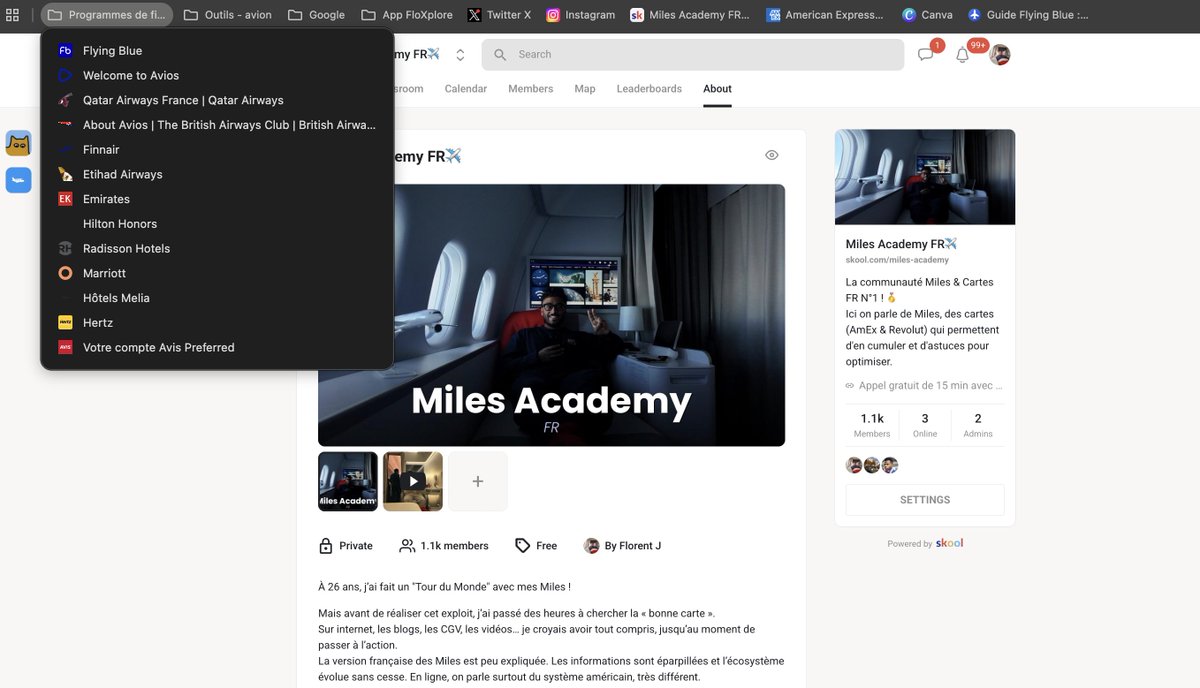Click the Free price tag icon
Image resolution: width=1200 pixels, height=688 pixels.
(x=522, y=546)
